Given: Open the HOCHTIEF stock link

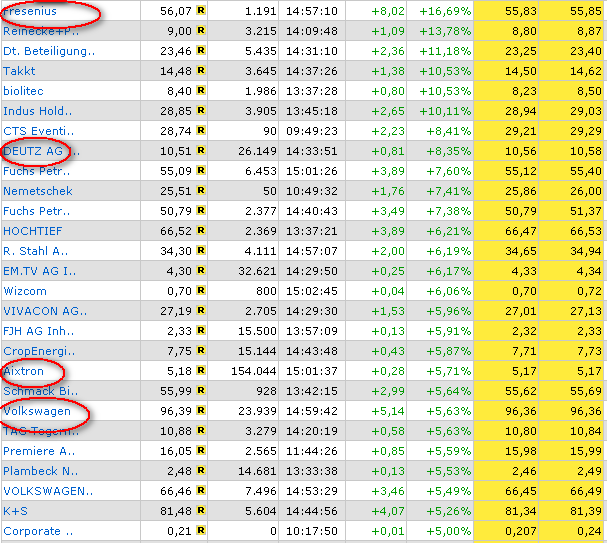Looking at the screenshot, I should coord(33,231).
